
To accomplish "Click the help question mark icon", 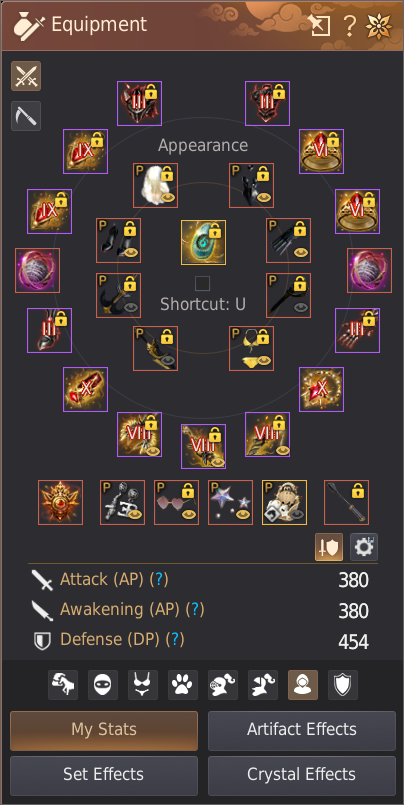I will click(x=350, y=25).
